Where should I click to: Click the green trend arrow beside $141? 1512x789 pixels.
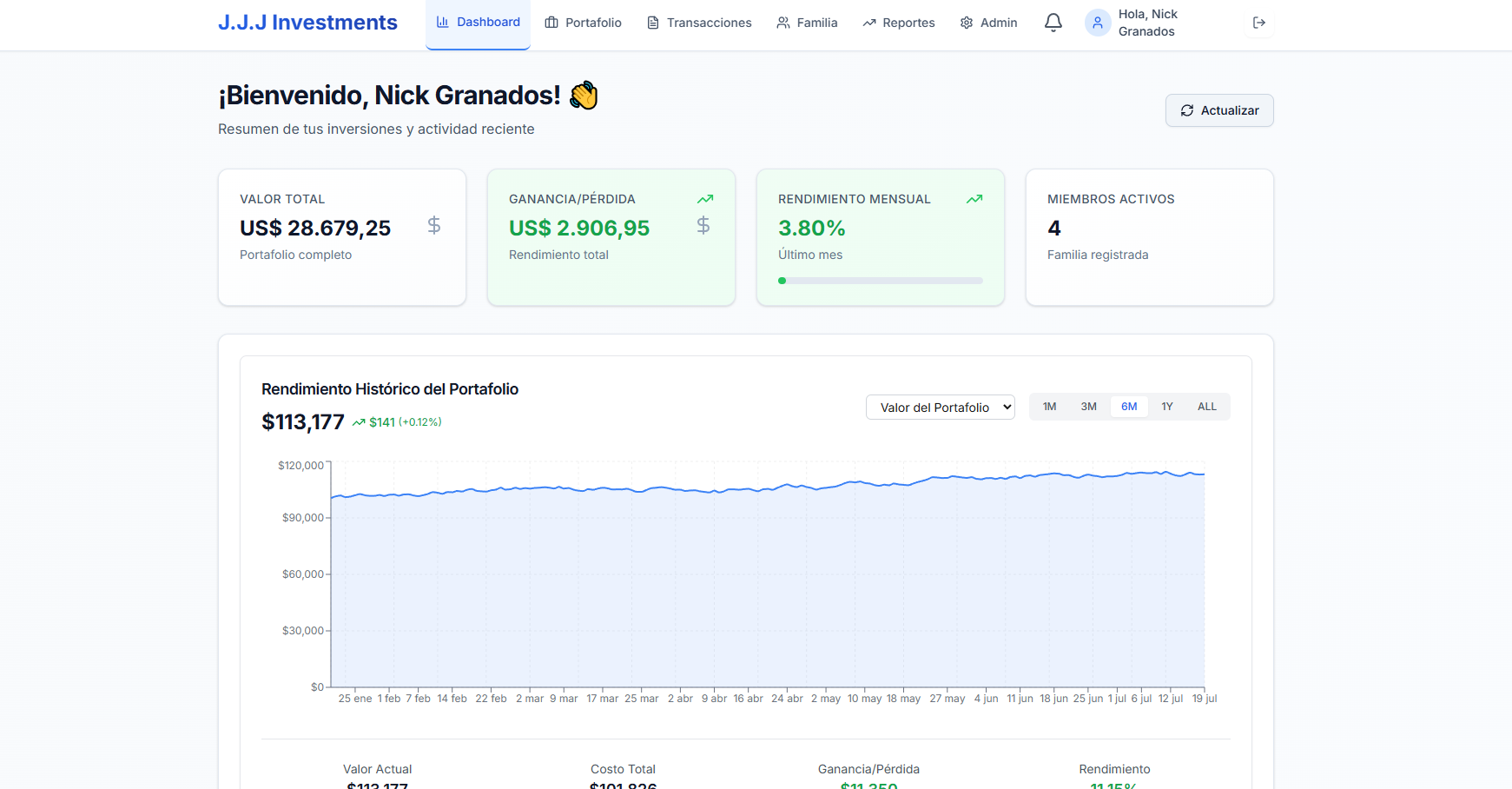[x=359, y=422]
